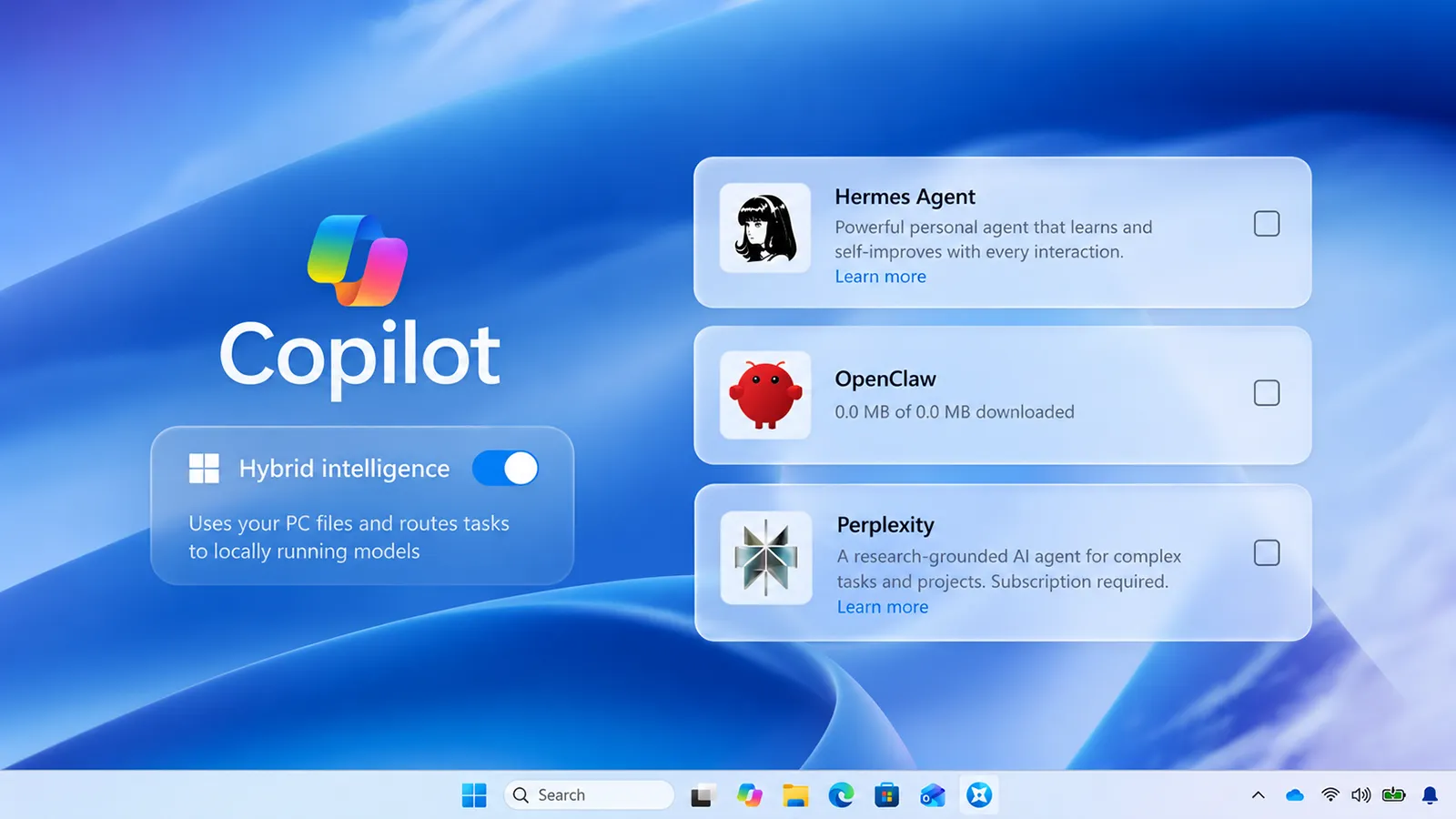Click the Perplexity logo icon
The image size is (1456, 819).
[766, 558]
